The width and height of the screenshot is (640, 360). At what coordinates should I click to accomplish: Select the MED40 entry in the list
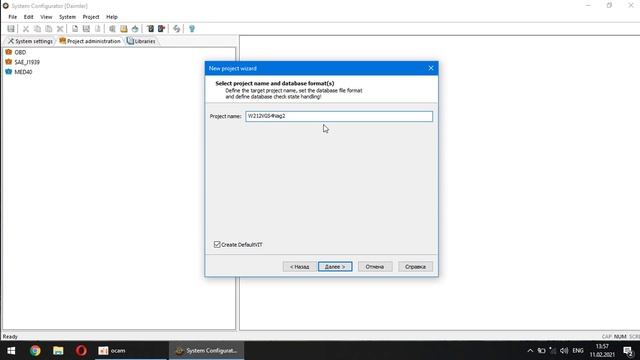pos(23,72)
